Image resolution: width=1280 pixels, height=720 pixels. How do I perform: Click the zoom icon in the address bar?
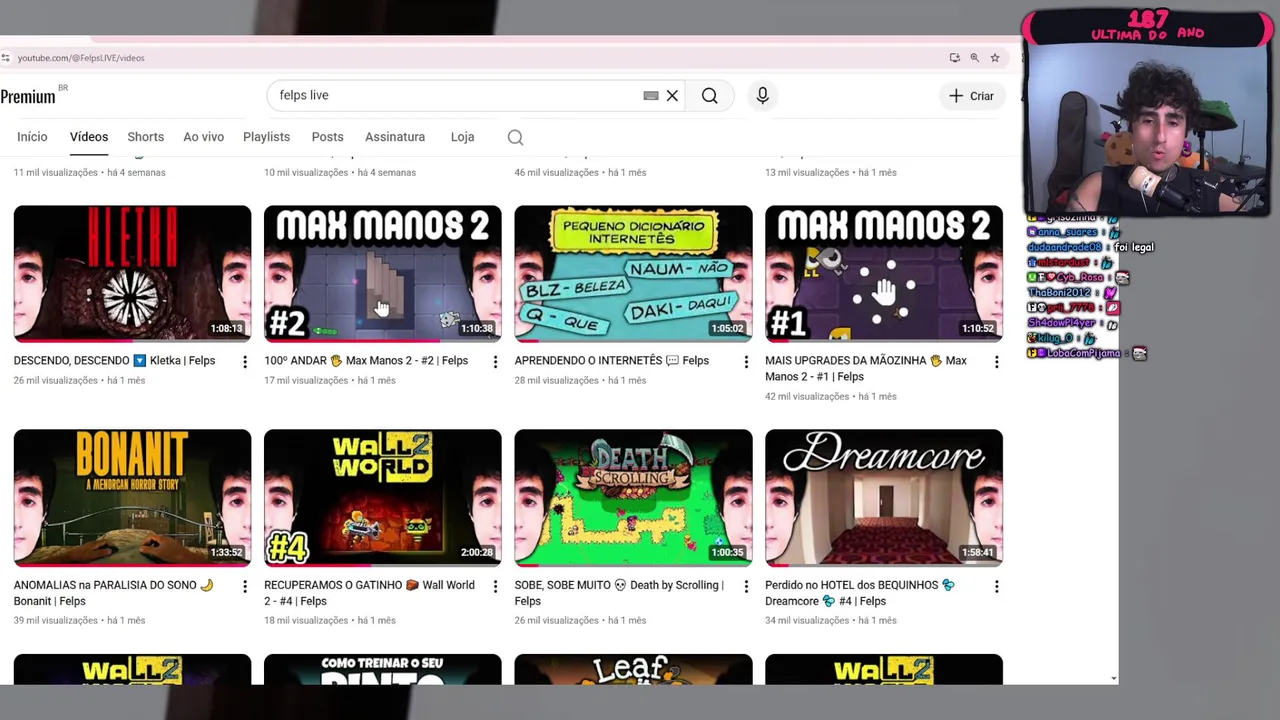(974, 58)
